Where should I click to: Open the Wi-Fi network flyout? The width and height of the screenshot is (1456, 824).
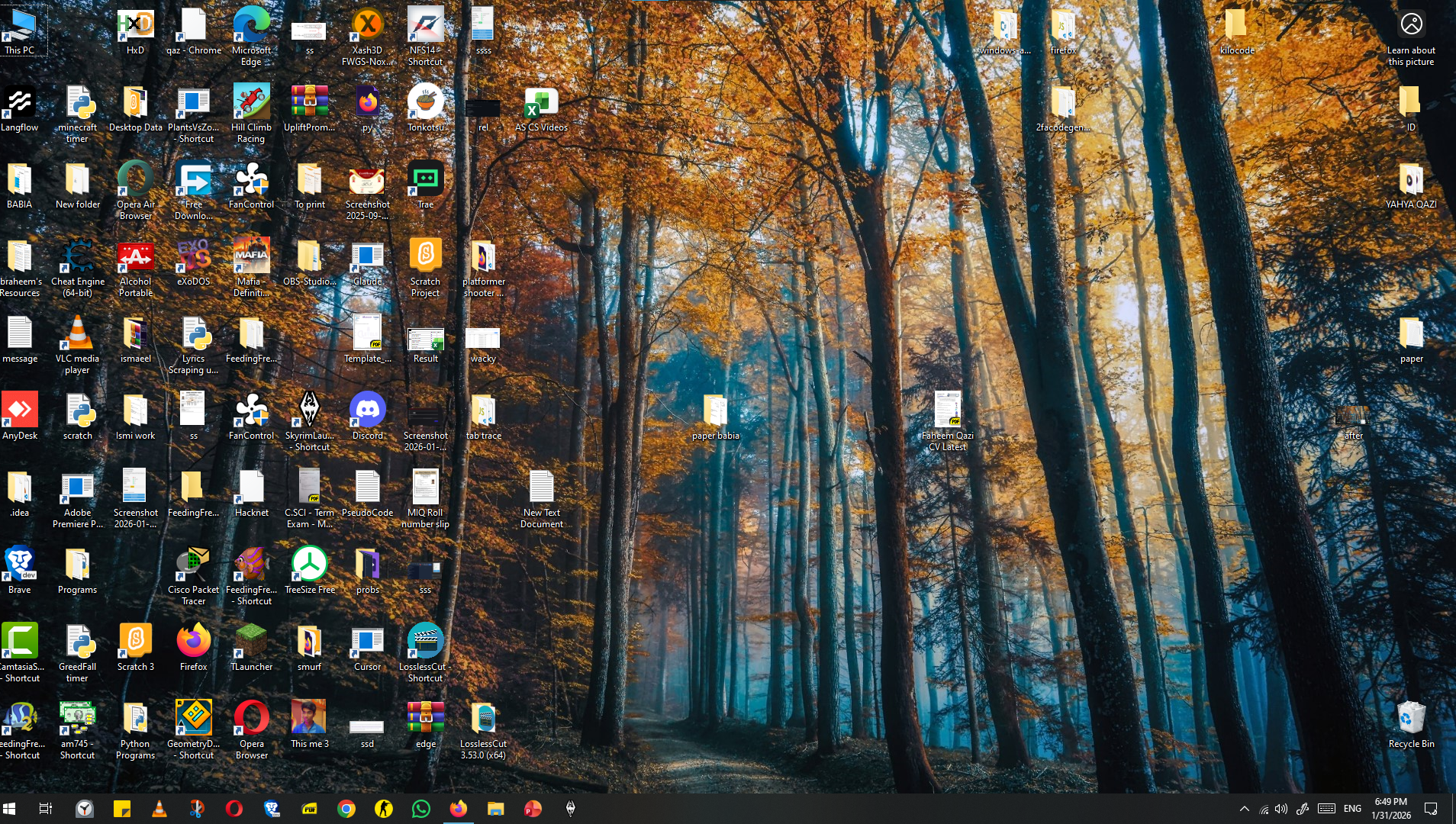coord(1264,809)
